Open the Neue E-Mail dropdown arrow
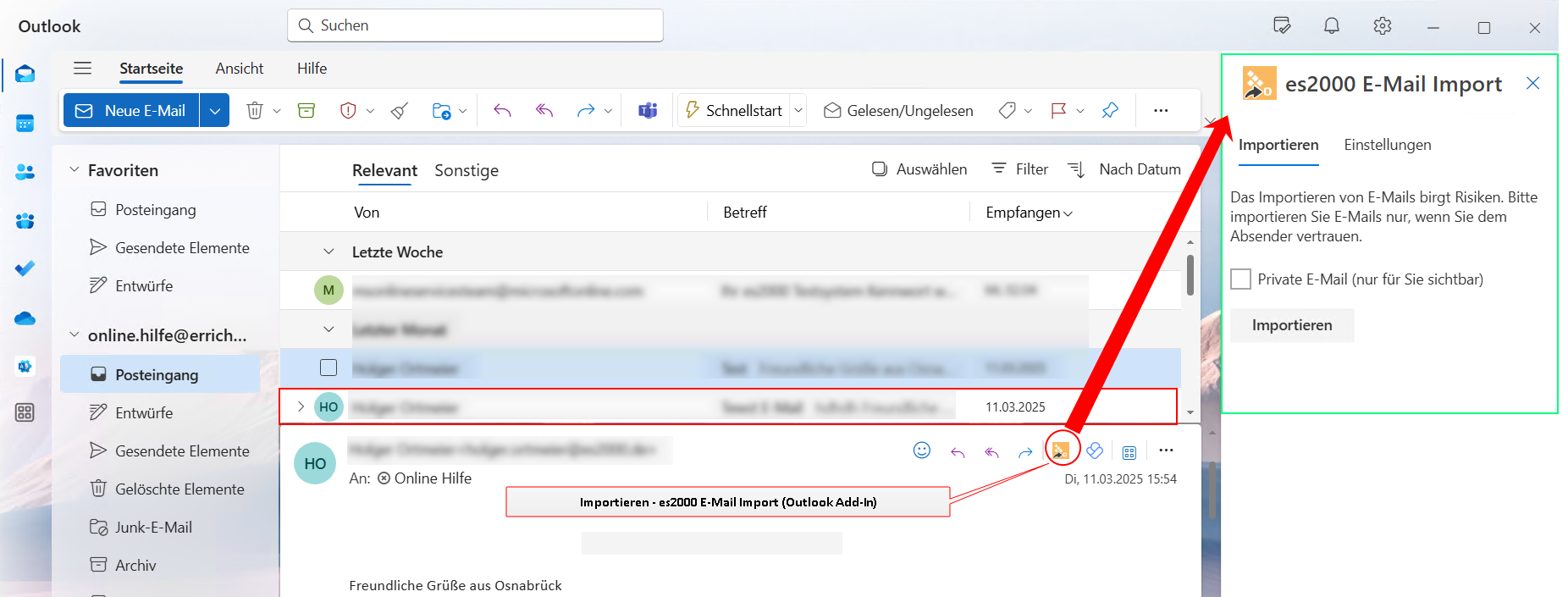Image resolution: width=1568 pixels, height=597 pixels. [215, 111]
